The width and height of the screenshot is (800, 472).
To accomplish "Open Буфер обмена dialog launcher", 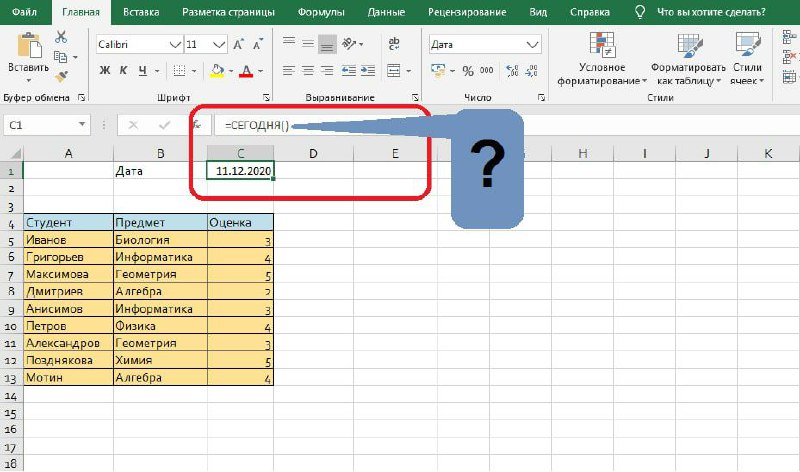I will click(x=81, y=97).
